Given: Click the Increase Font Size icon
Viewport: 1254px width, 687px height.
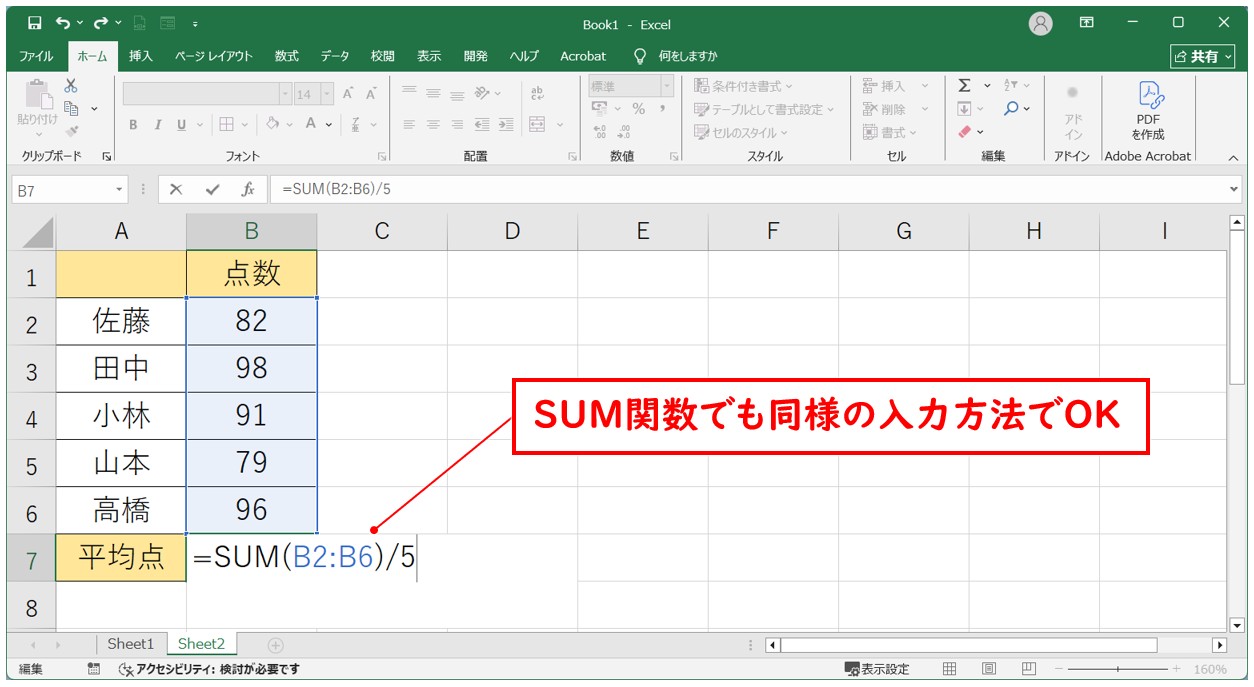Looking at the screenshot, I should pyautogui.click(x=348, y=94).
